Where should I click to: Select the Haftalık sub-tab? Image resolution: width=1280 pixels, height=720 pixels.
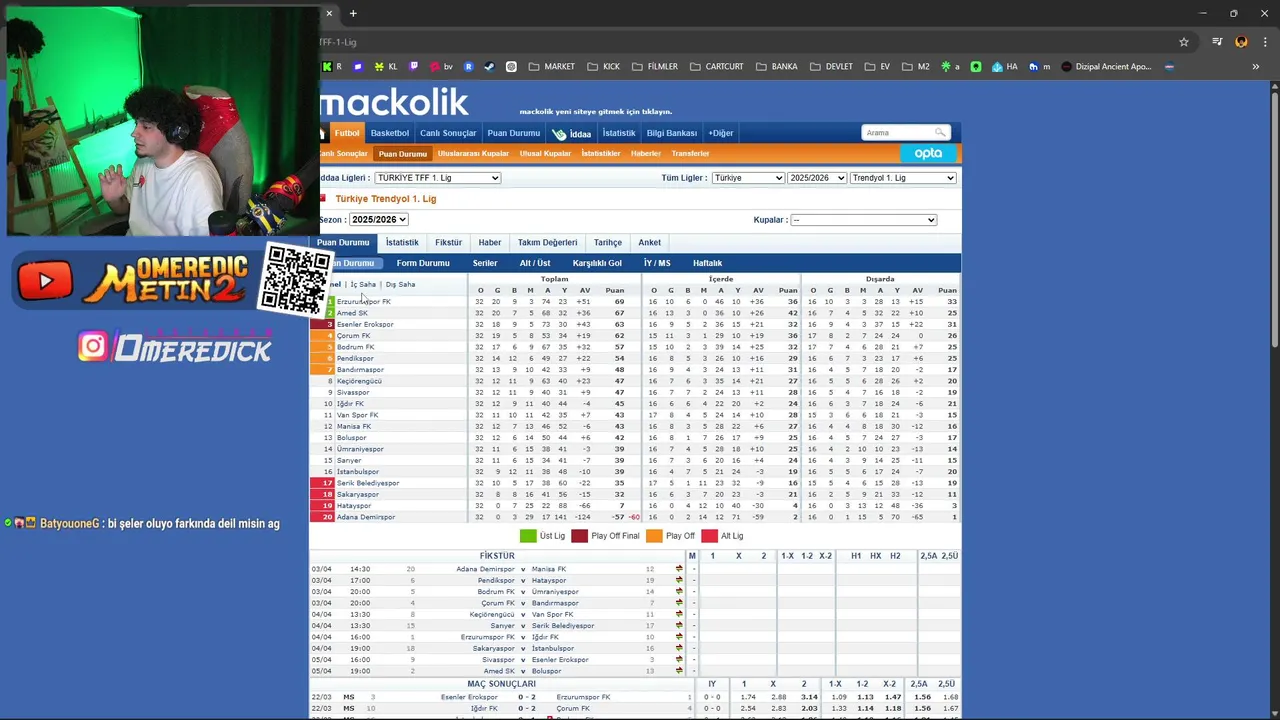(707, 263)
